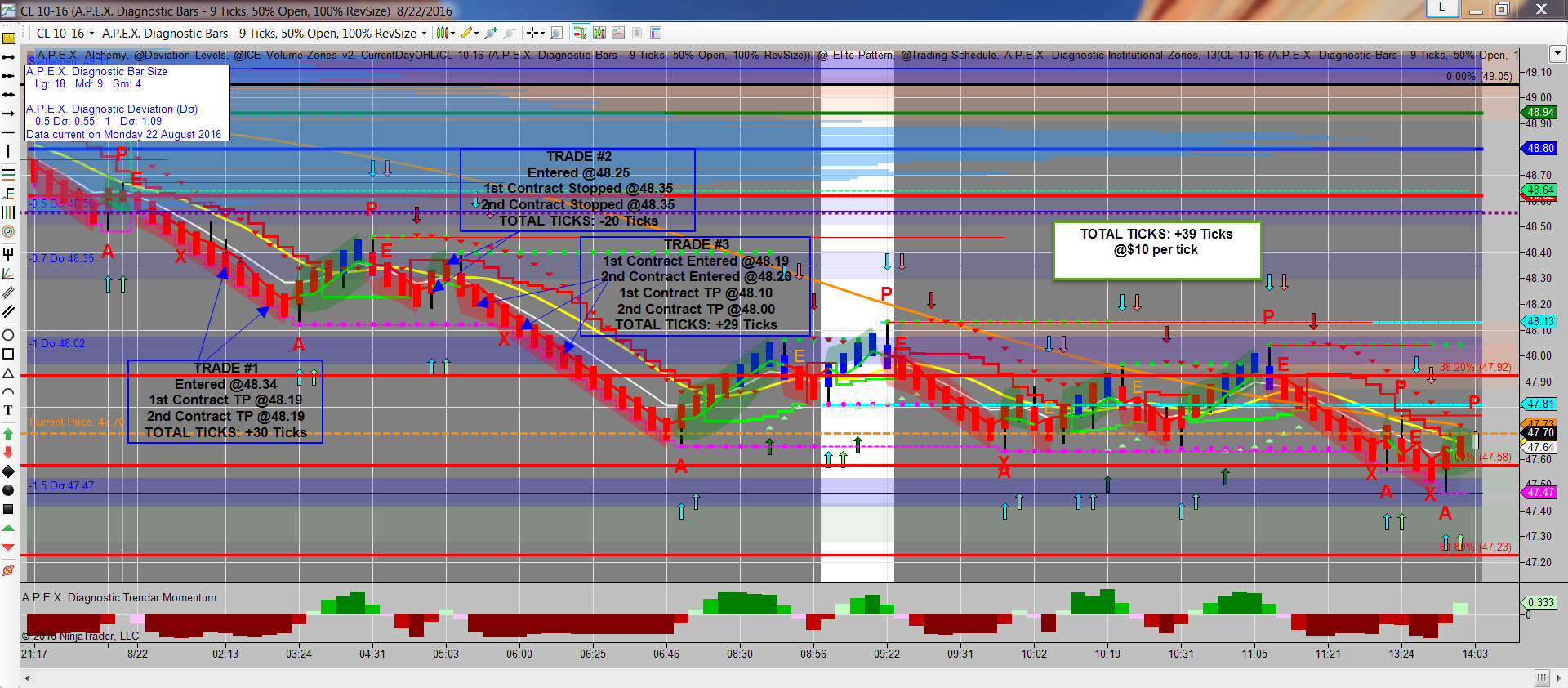Select the Gann fan tool

pyautogui.click(x=8, y=273)
